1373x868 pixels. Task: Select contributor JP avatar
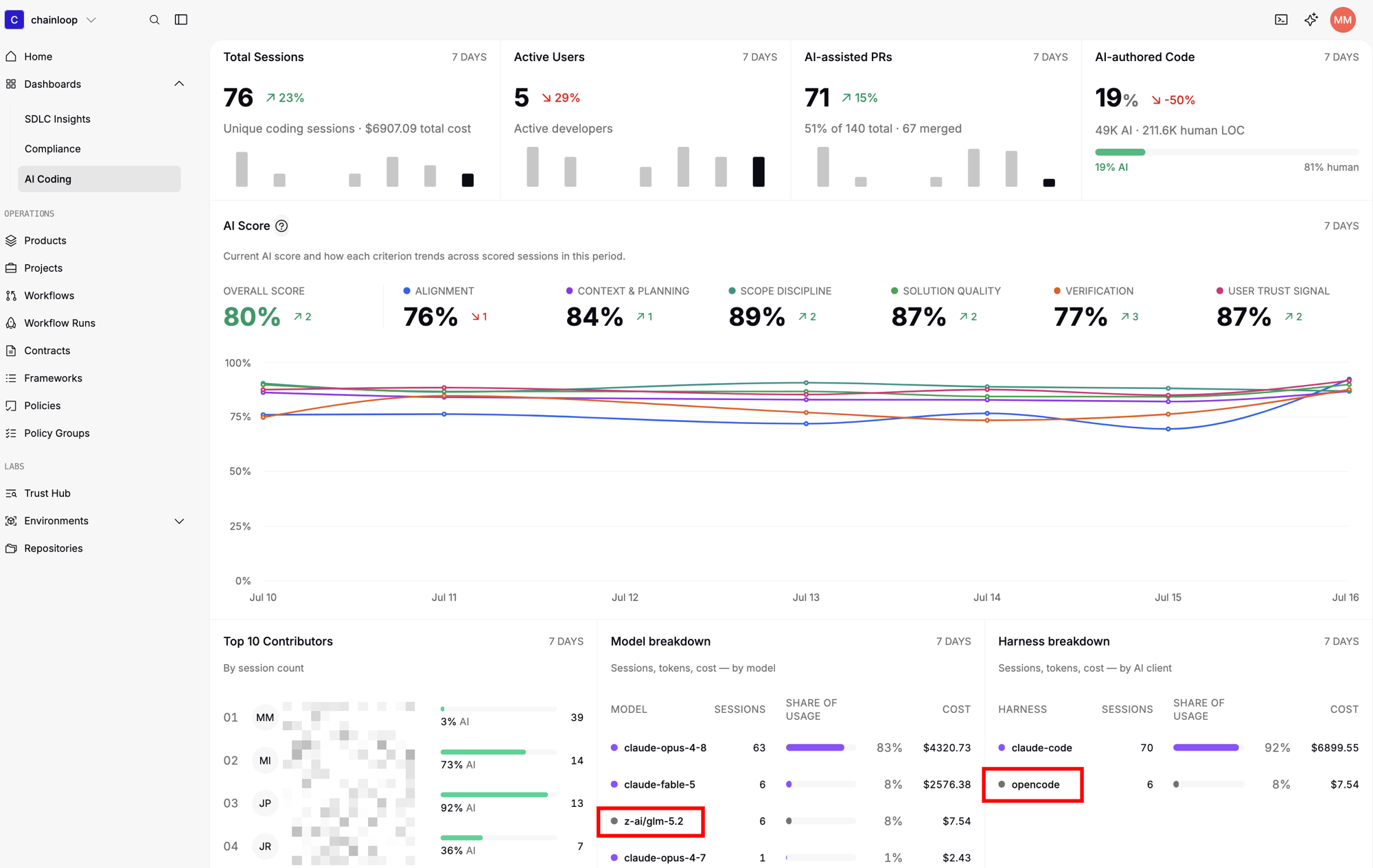tap(265, 804)
